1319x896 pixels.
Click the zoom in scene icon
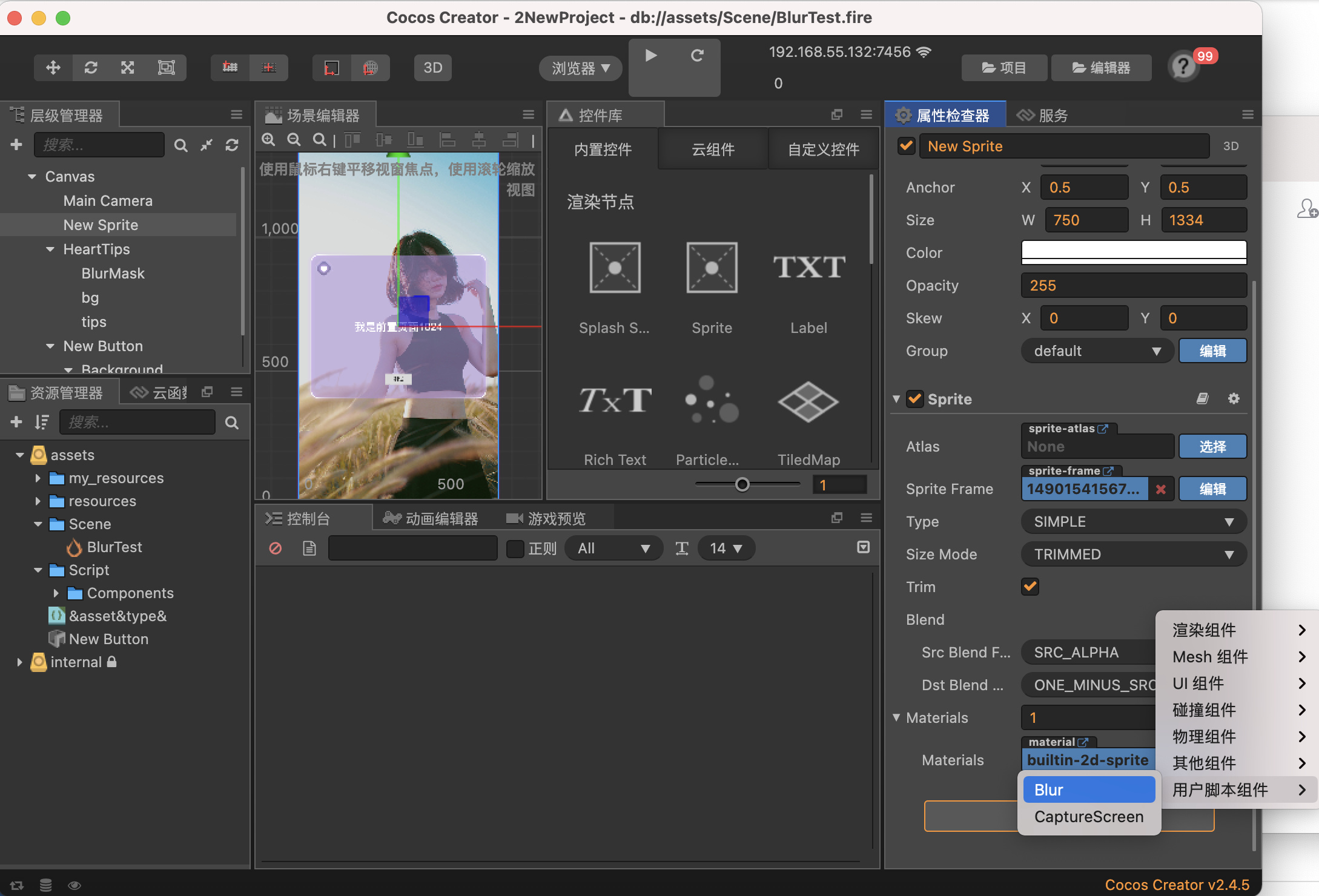tap(268, 140)
